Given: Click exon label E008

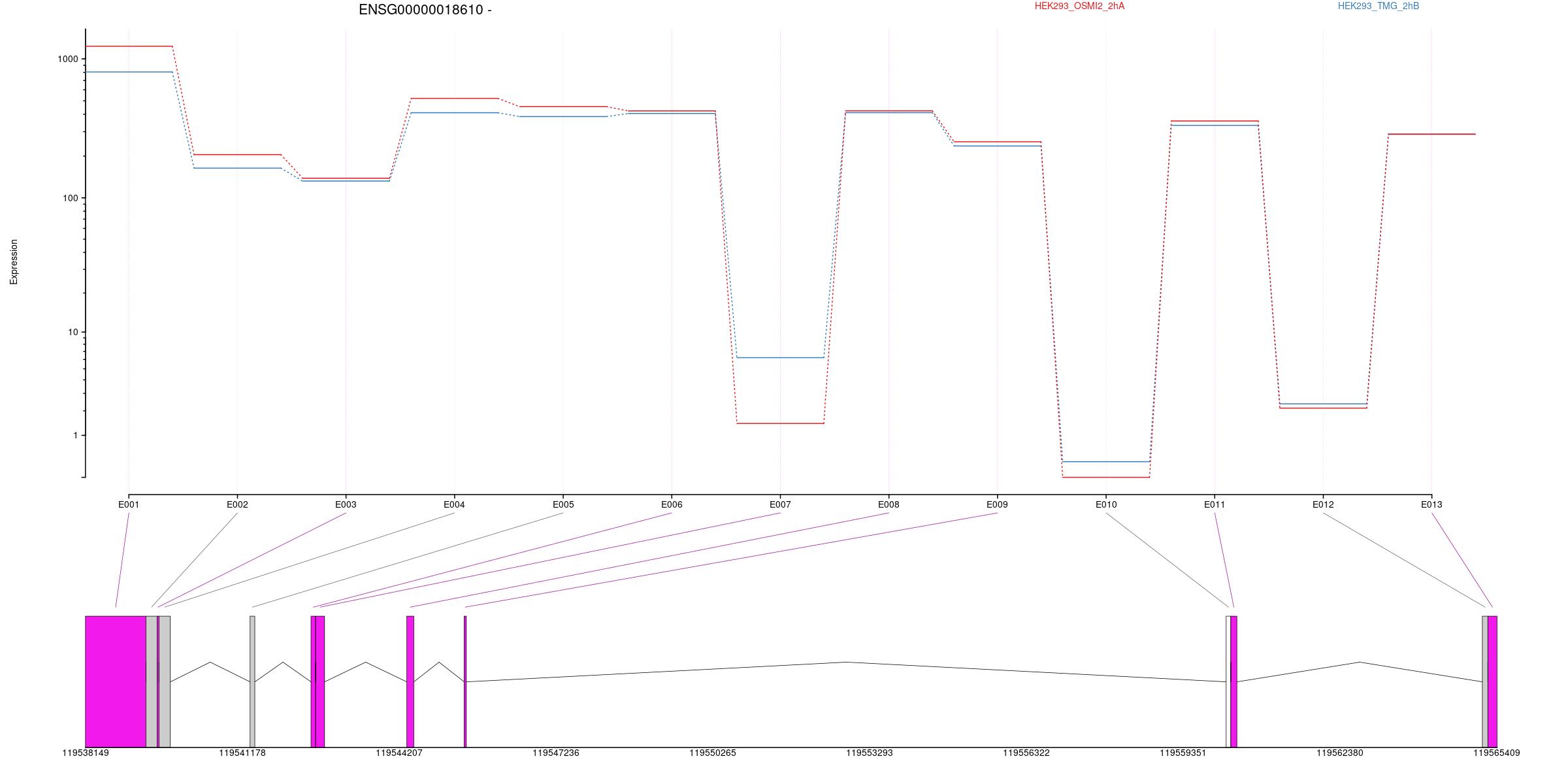Looking at the screenshot, I should [889, 504].
